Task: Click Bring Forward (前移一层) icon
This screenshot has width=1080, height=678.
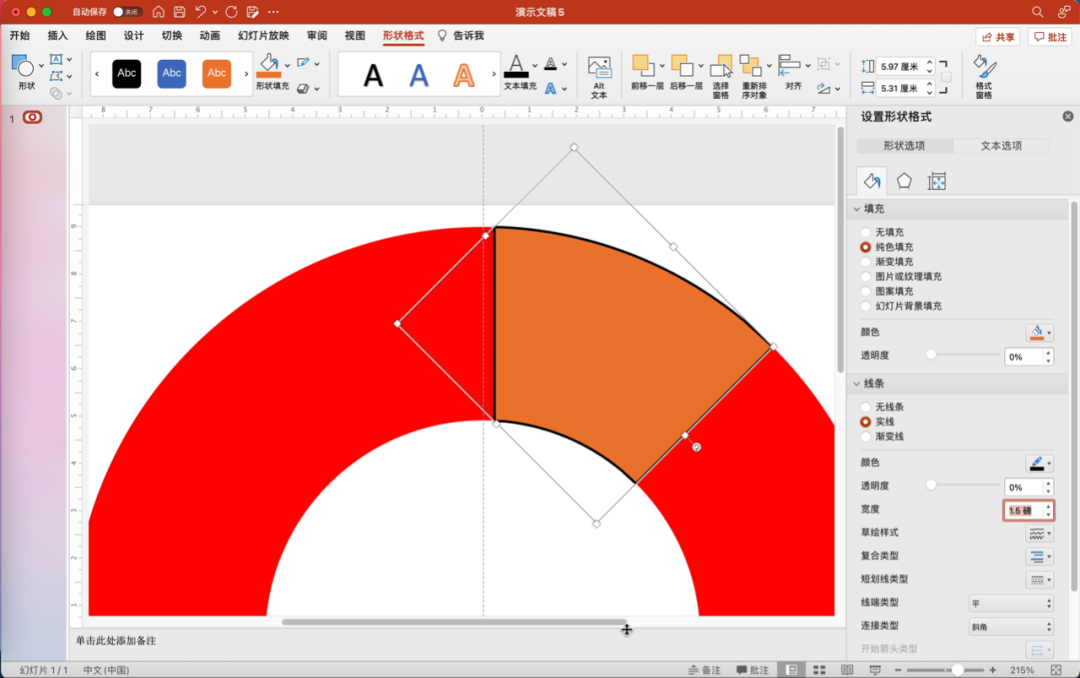Action: (x=643, y=67)
